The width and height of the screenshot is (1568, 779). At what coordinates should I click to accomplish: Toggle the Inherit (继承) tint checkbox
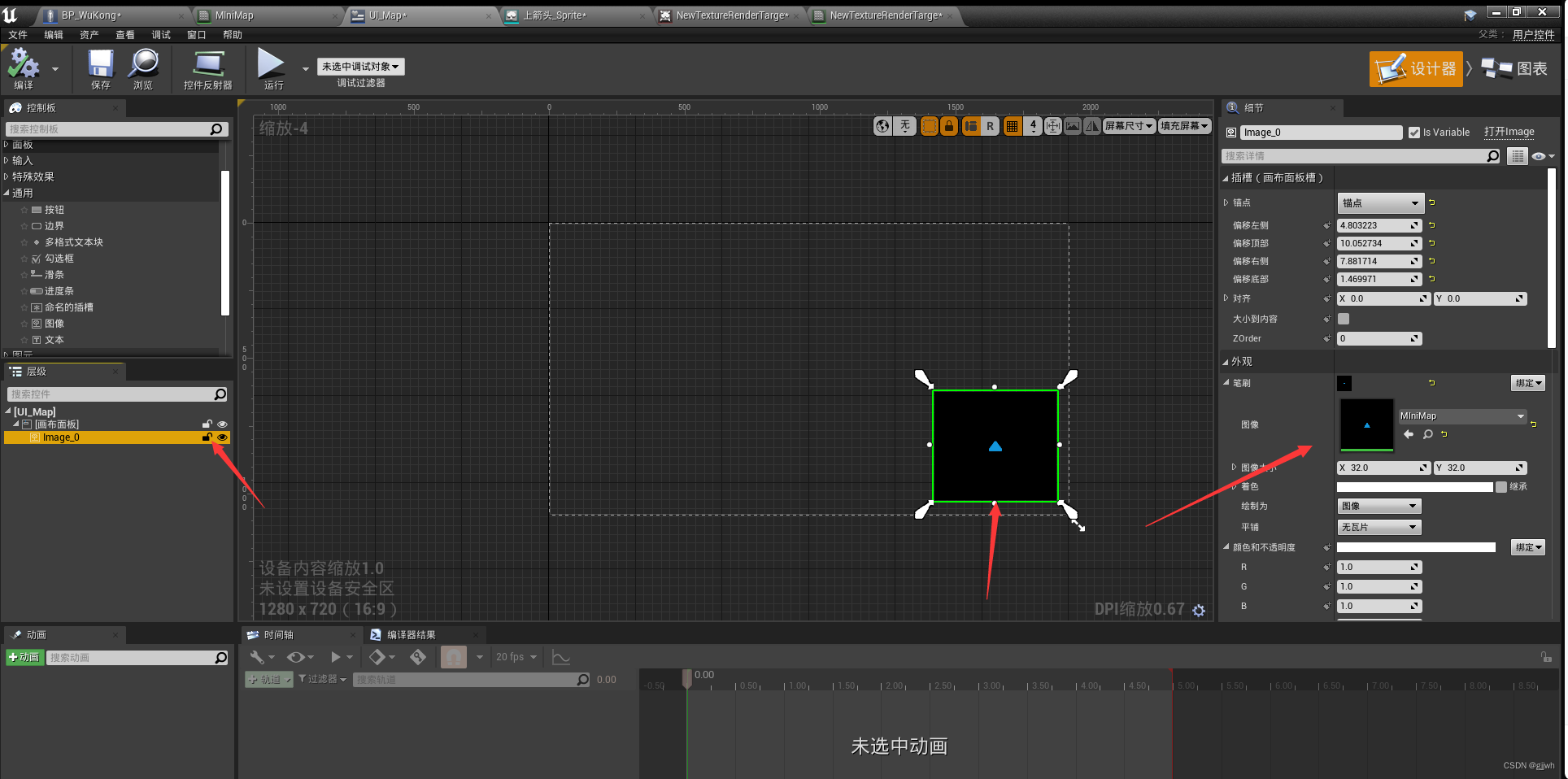1501,487
